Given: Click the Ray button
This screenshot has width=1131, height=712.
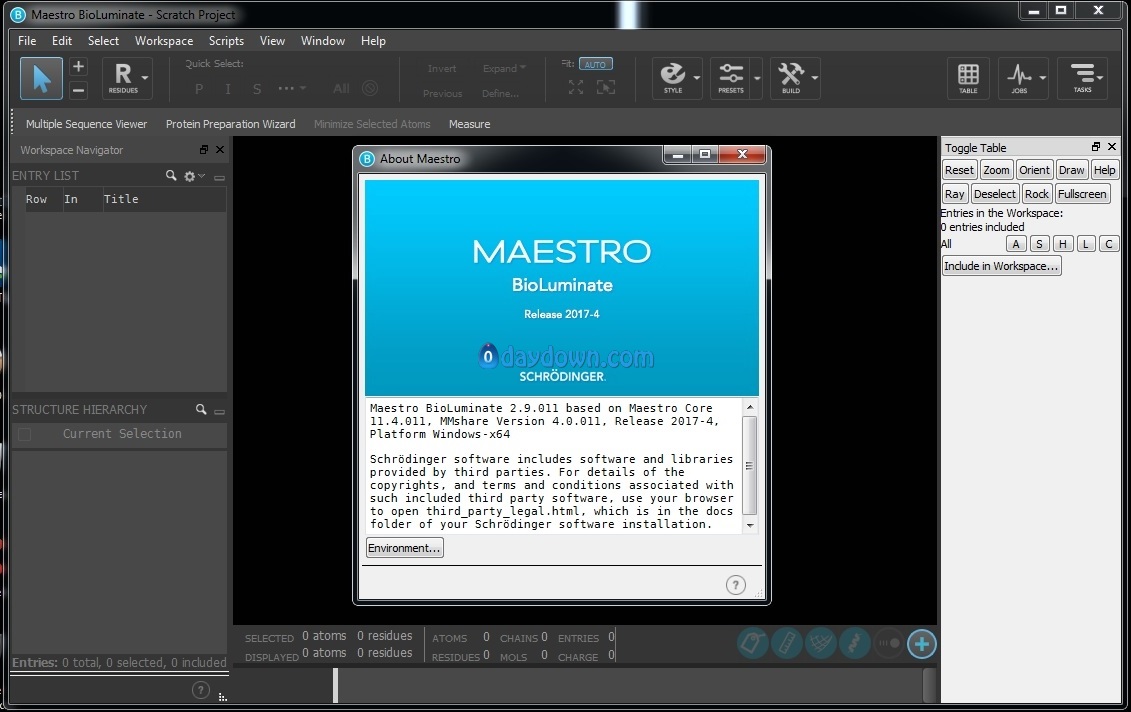Looking at the screenshot, I should [955, 194].
